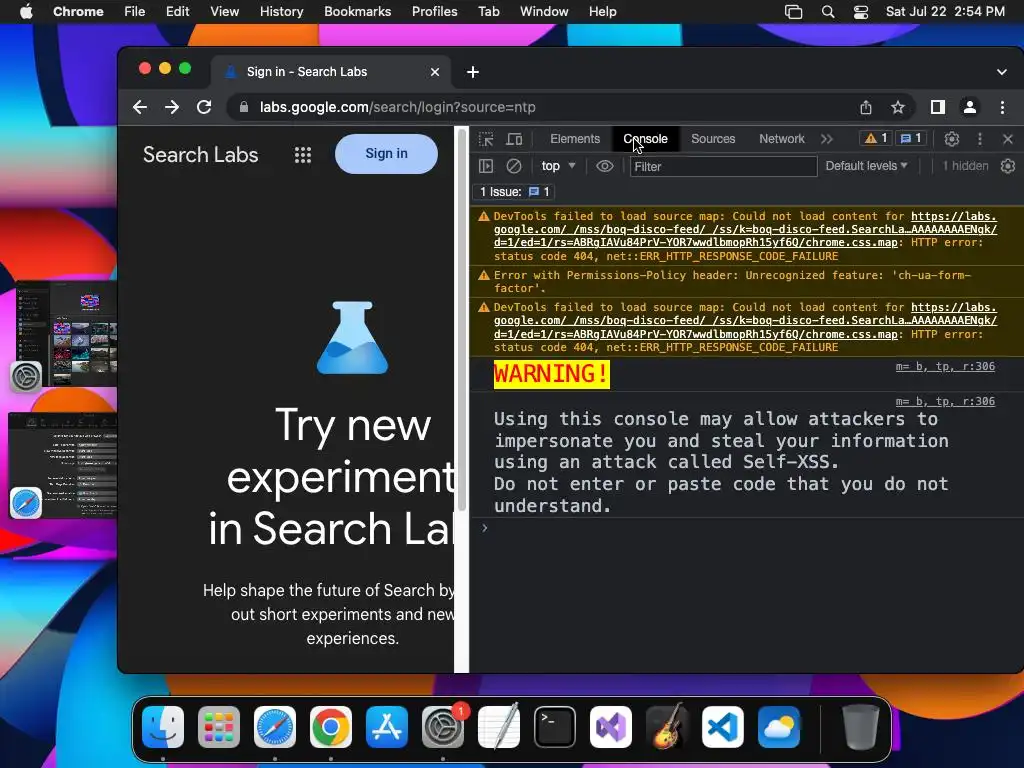Click the Sign in button
Viewport: 1024px width, 768px height.
click(386, 153)
